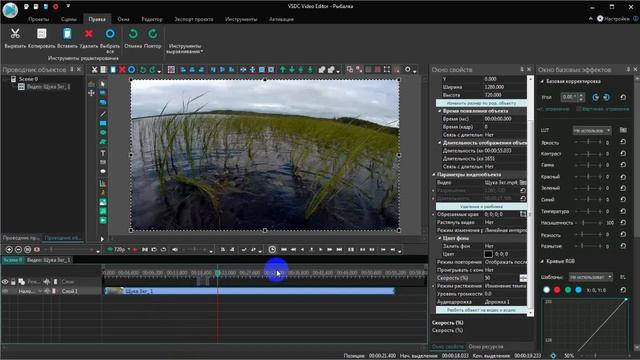This screenshot has width=640, height=360.
Task: Collapse the 'Базовая корректировка' effects section
Action: pyautogui.click(x=542, y=82)
